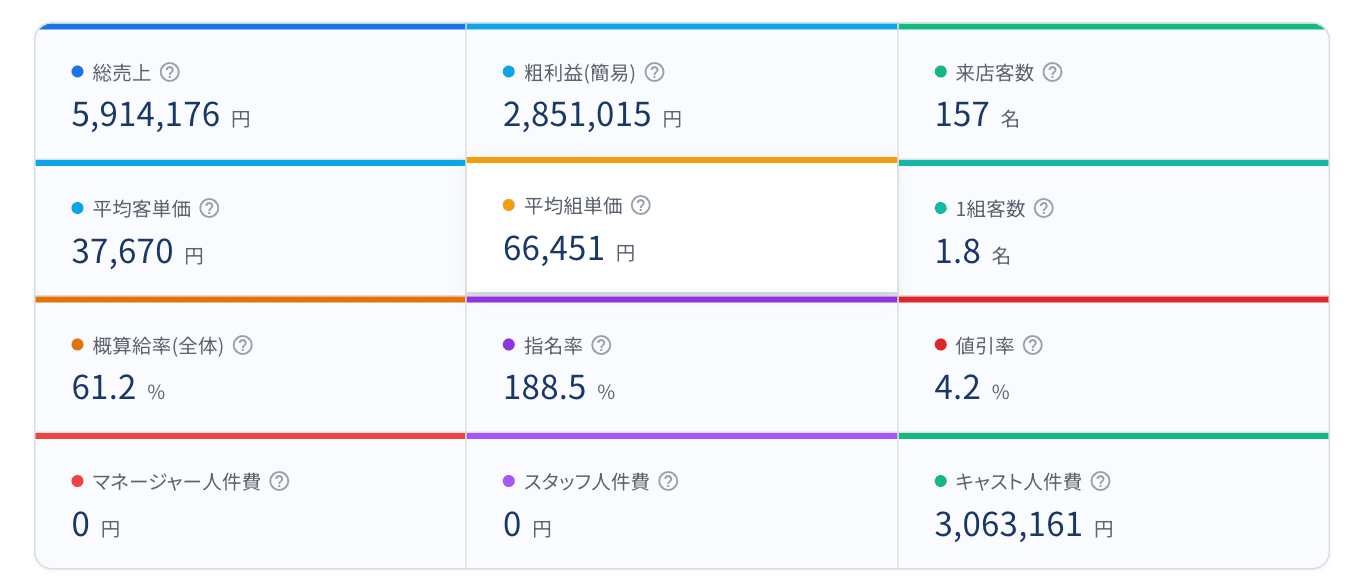The image size is (1352, 586).
Task: Click the キャスト人件費 value 3,063,161
Action: (1010, 524)
